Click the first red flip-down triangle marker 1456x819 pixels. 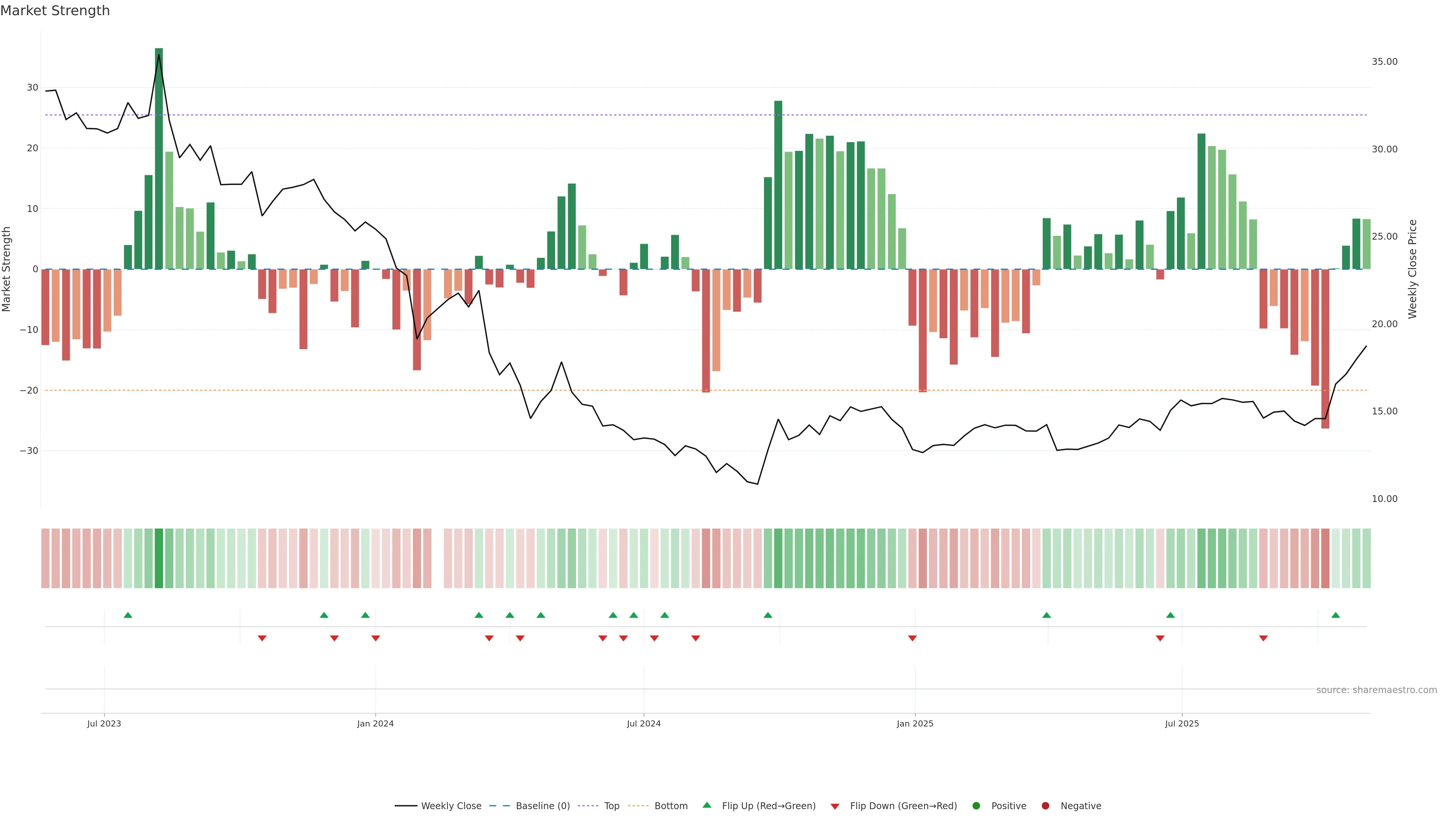tap(262, 638)
